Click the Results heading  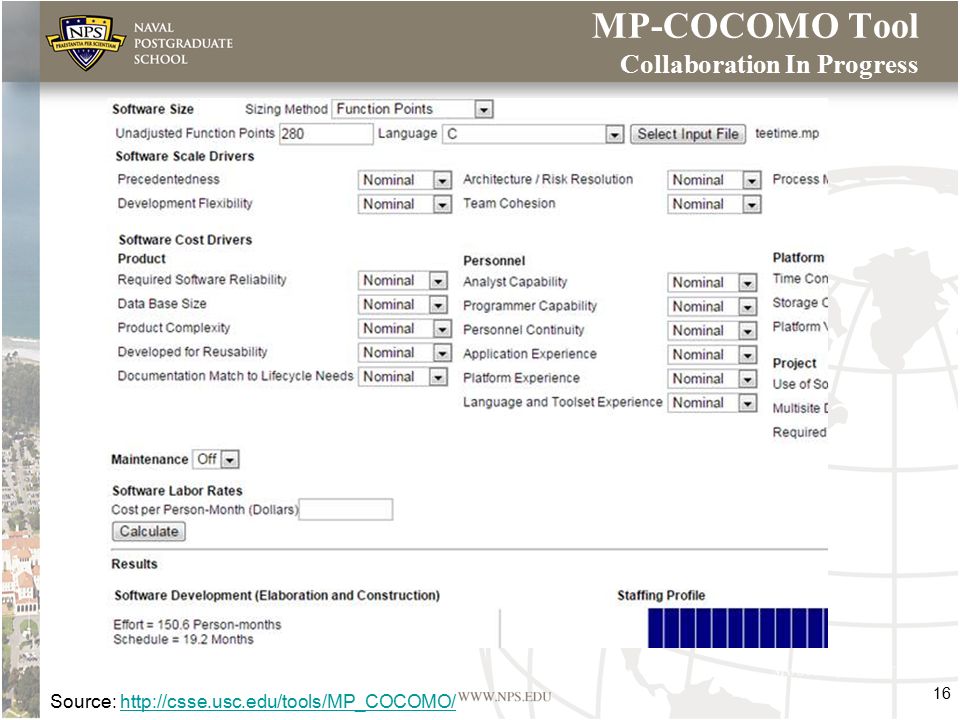134,564
